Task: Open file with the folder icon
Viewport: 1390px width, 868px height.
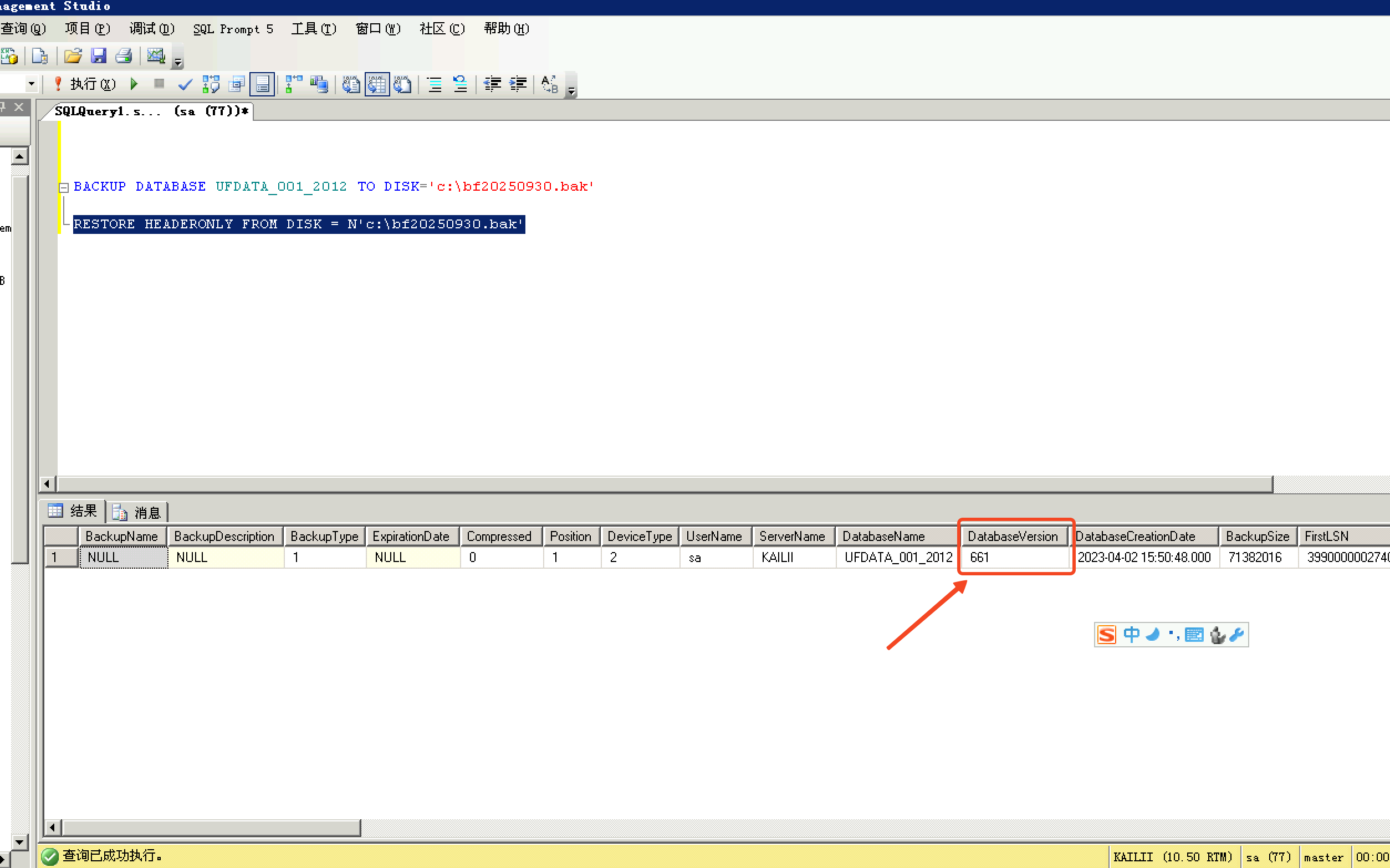Action: pyautogui.click(x=73, y=57)
